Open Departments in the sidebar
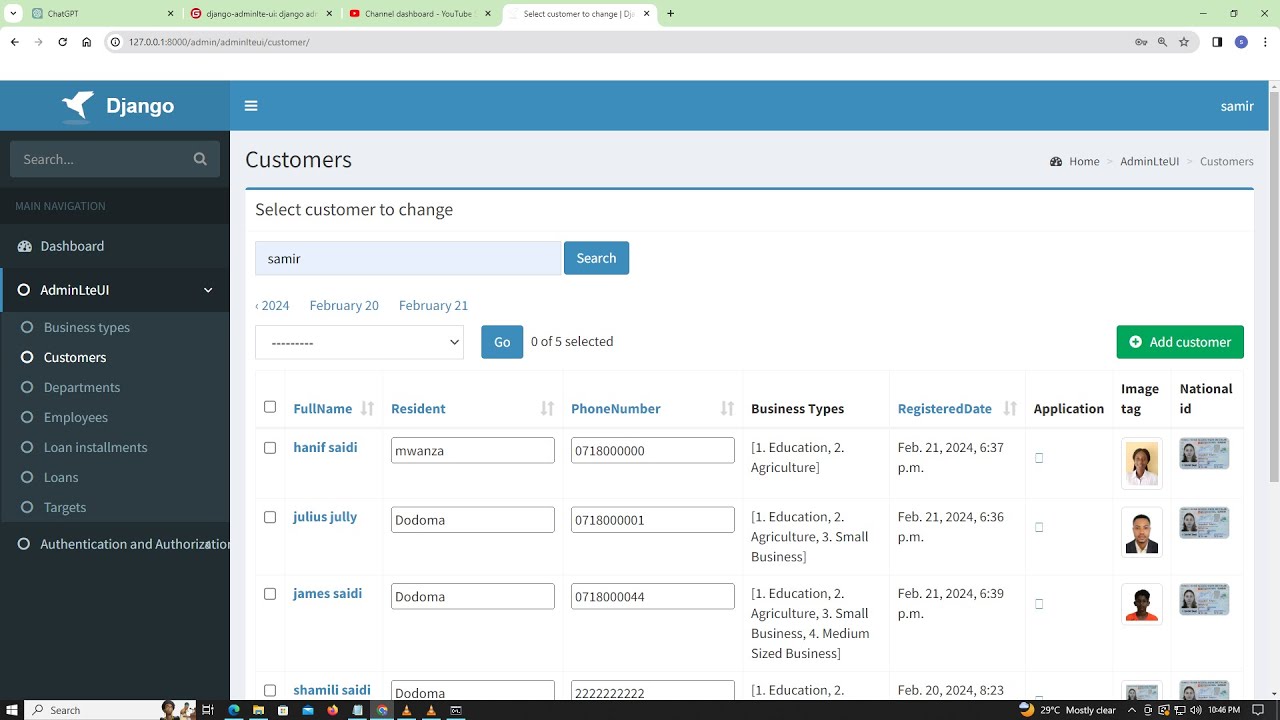Screen dimensions: 1280x720 click(x=81, y=387)
